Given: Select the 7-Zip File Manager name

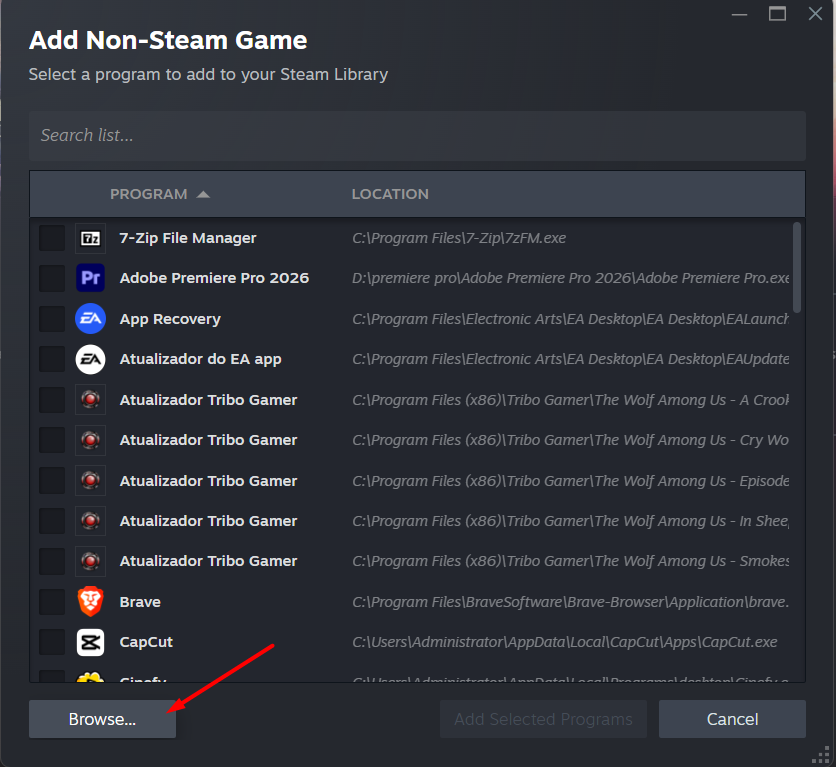Looking at the screenshot, I should pyautogui.click(x=188, y=238).
